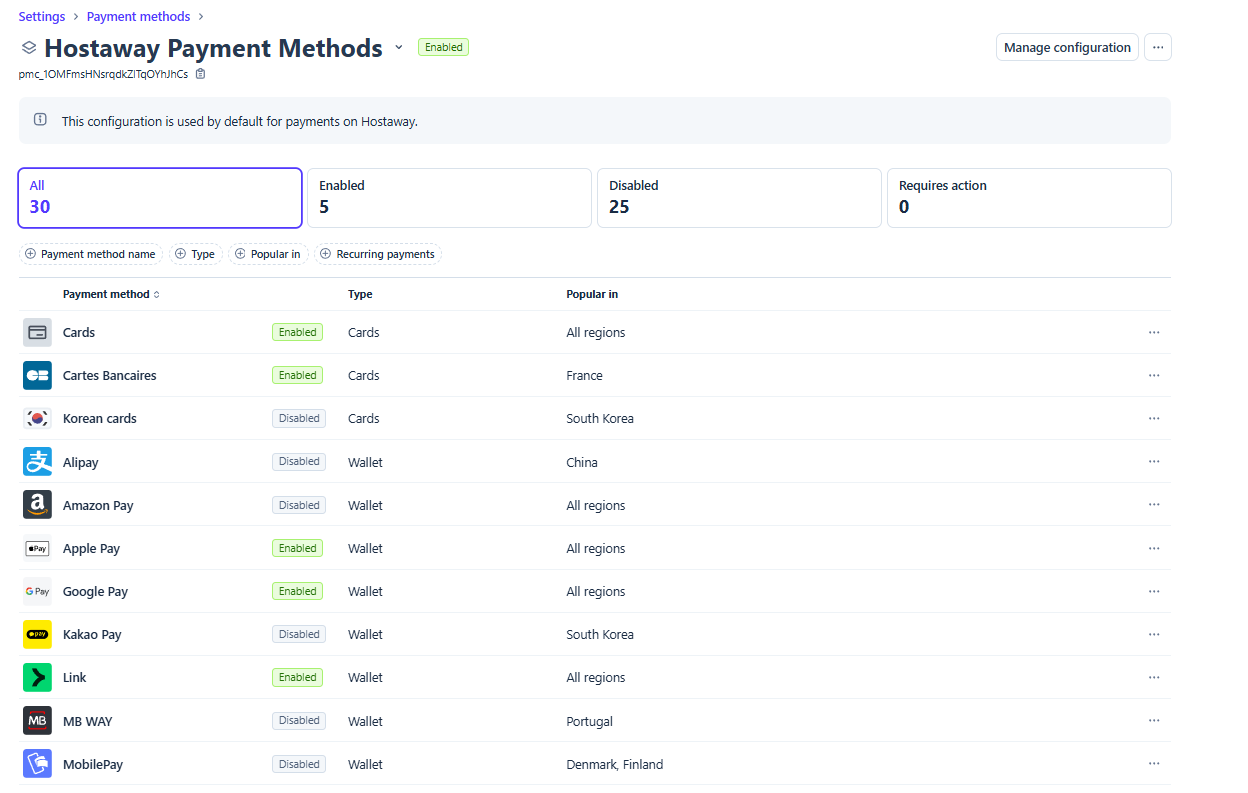Viewport: 1248px width, 793px height.
Task: Click the Disabled badge on Korean cards row
Action: pyautogui.click(x=299, y=418)
